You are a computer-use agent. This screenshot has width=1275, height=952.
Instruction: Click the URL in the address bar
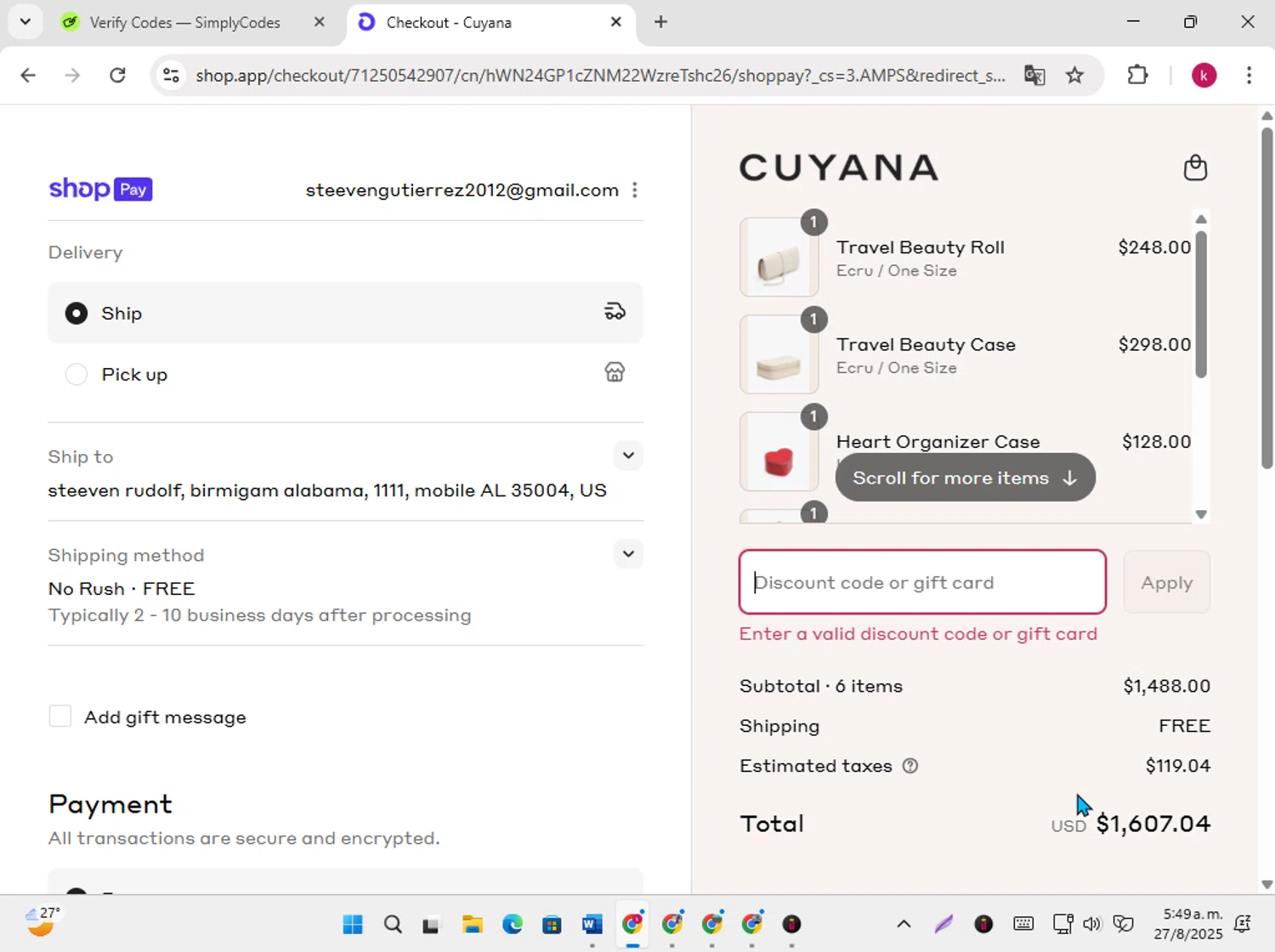[600, 76]
